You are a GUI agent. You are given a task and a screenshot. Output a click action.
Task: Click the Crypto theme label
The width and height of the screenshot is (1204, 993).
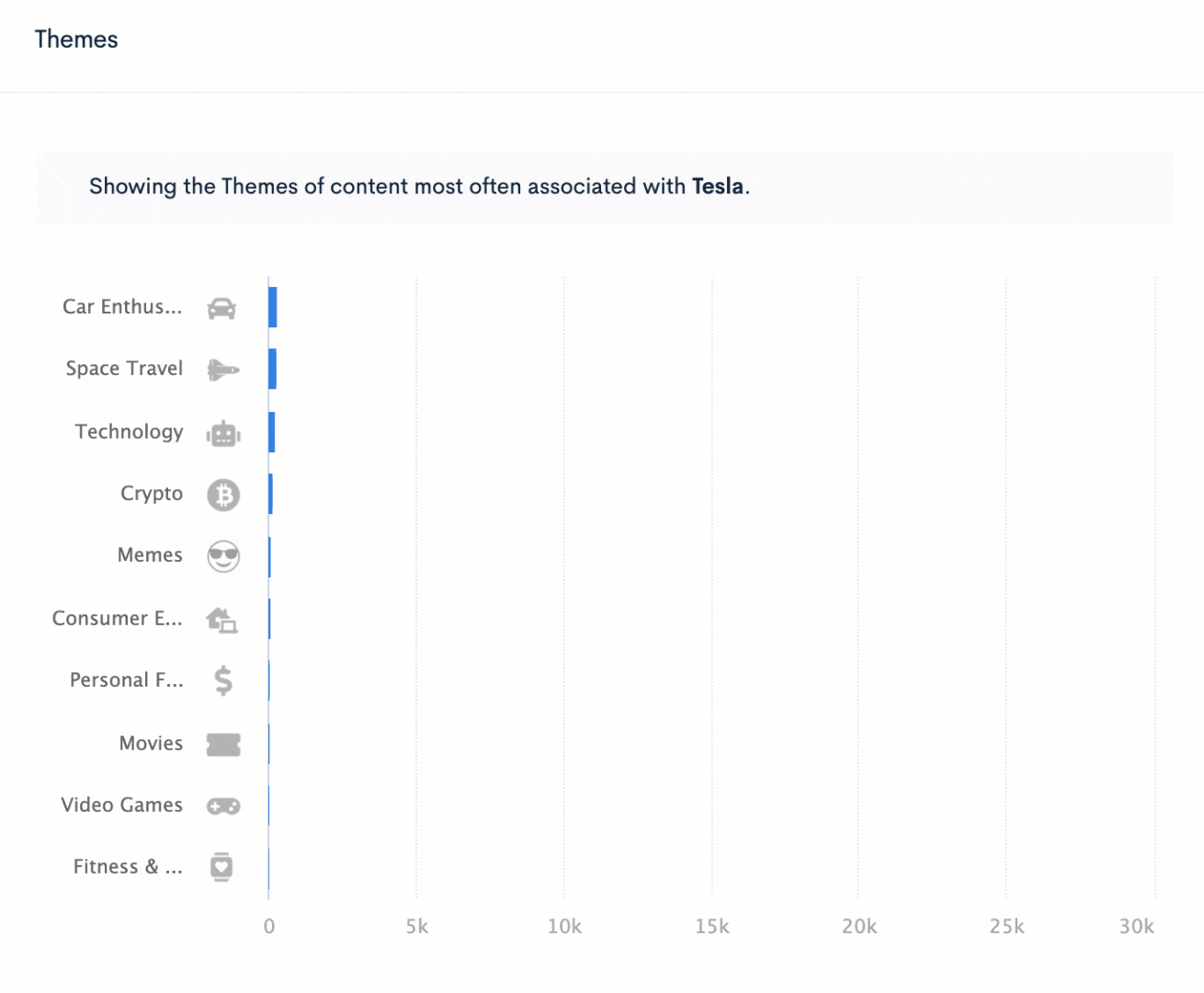point(152,494)
